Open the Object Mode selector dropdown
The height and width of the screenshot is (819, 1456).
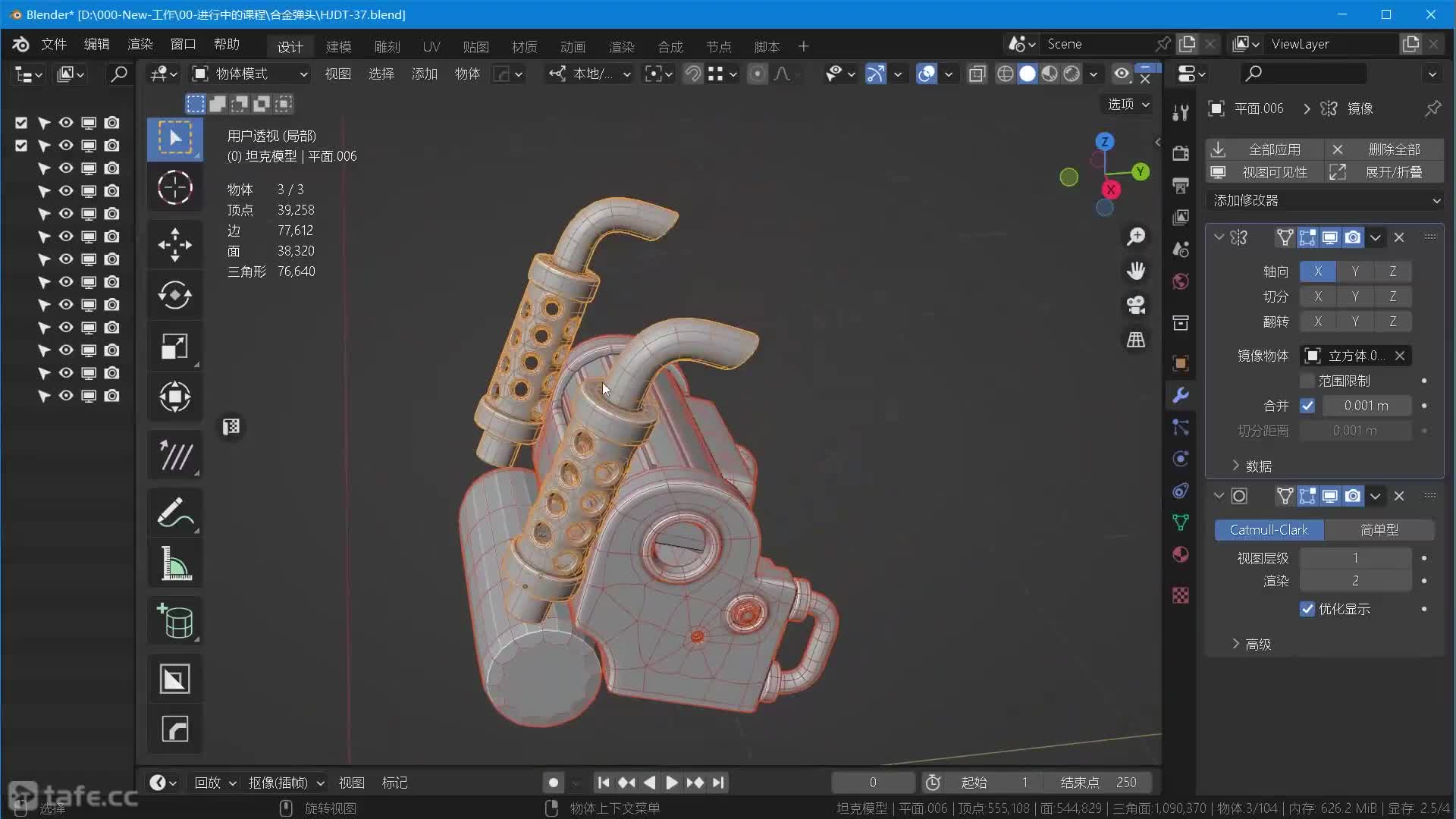click(x=249, y=74)
